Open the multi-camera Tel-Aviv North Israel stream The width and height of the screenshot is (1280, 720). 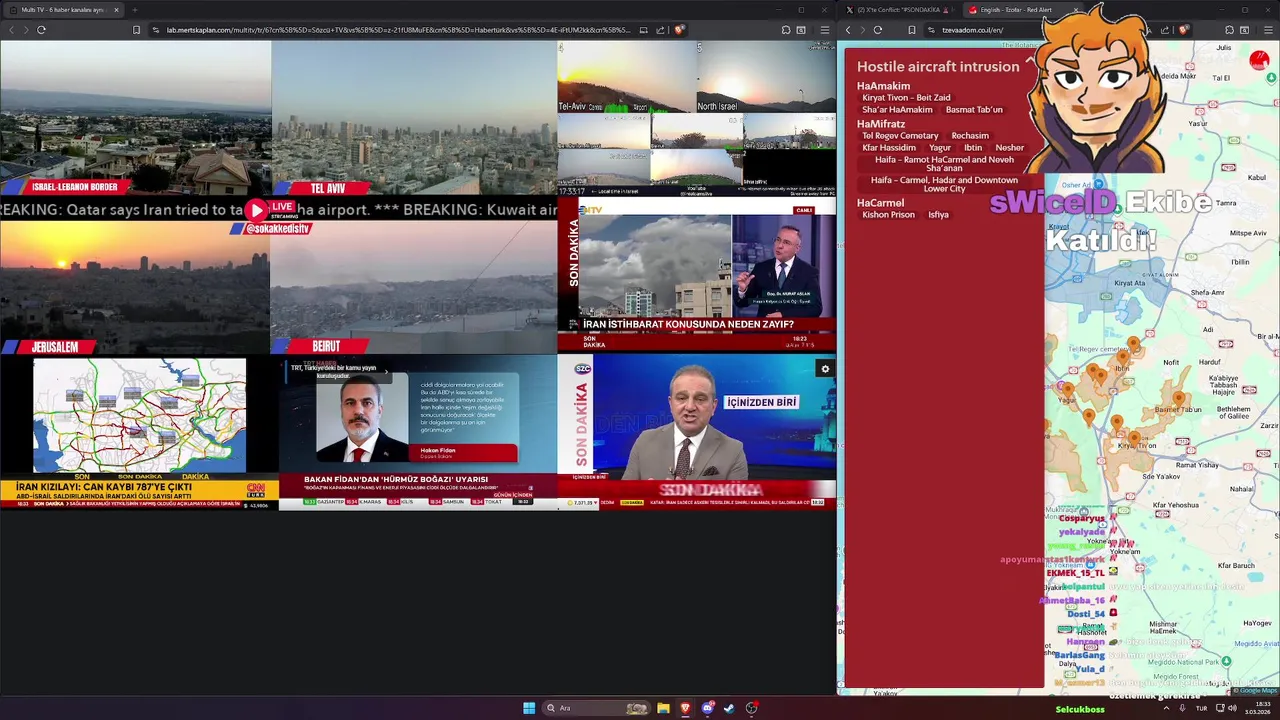click(697, 117)
